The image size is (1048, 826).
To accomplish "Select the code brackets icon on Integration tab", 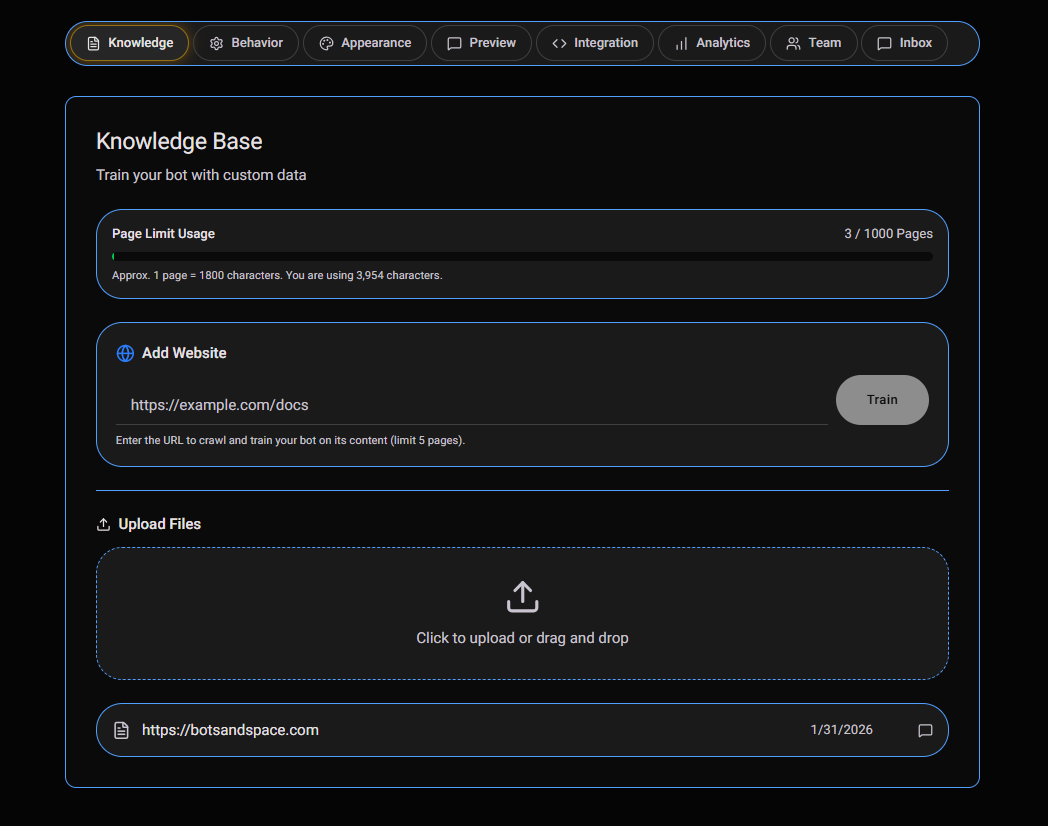I will [560, 42].
